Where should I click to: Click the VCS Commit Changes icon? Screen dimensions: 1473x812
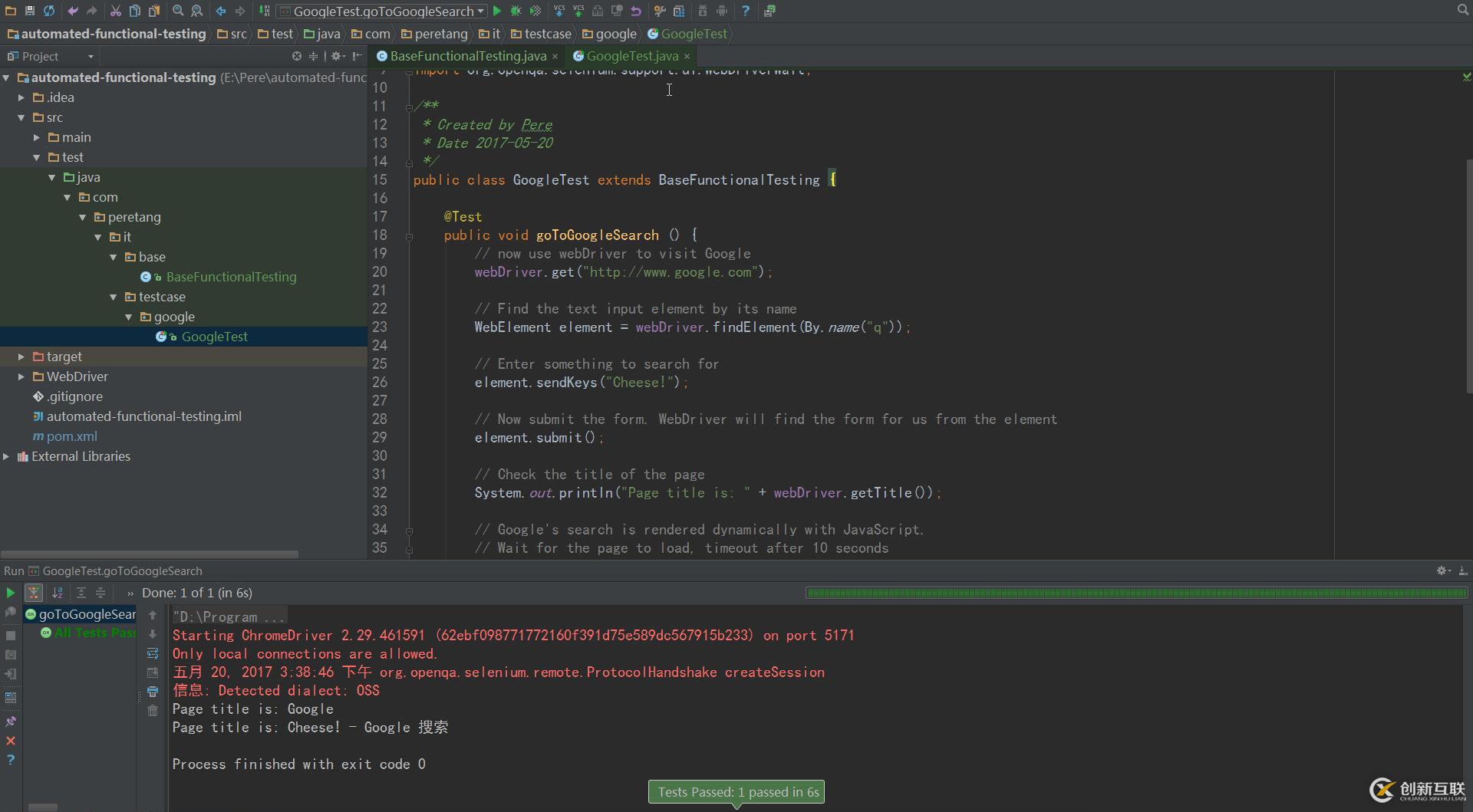point(578,11)
